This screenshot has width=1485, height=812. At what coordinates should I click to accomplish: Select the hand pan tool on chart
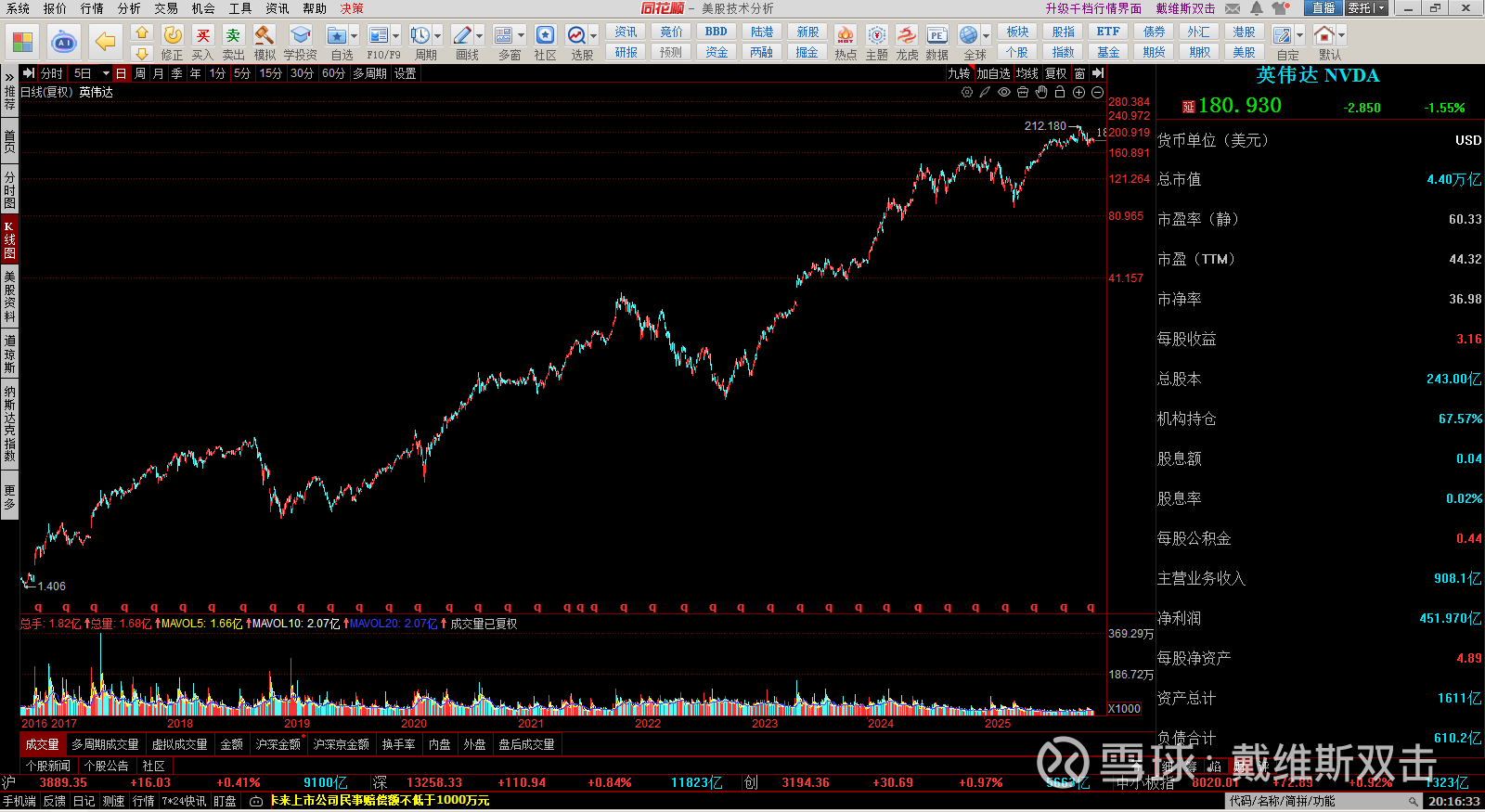click(x=1041, y=93)
